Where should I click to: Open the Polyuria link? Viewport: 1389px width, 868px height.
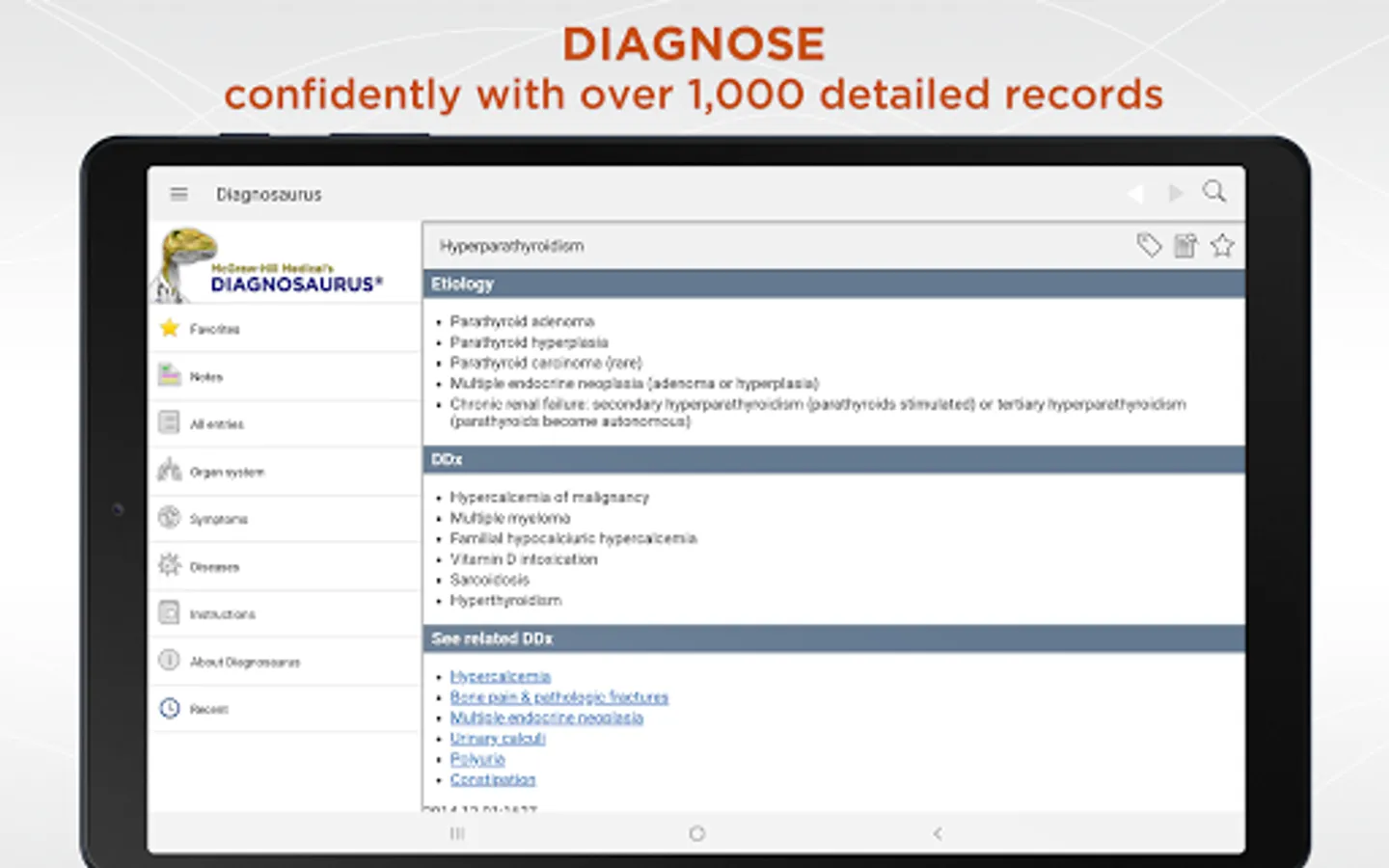477,759
